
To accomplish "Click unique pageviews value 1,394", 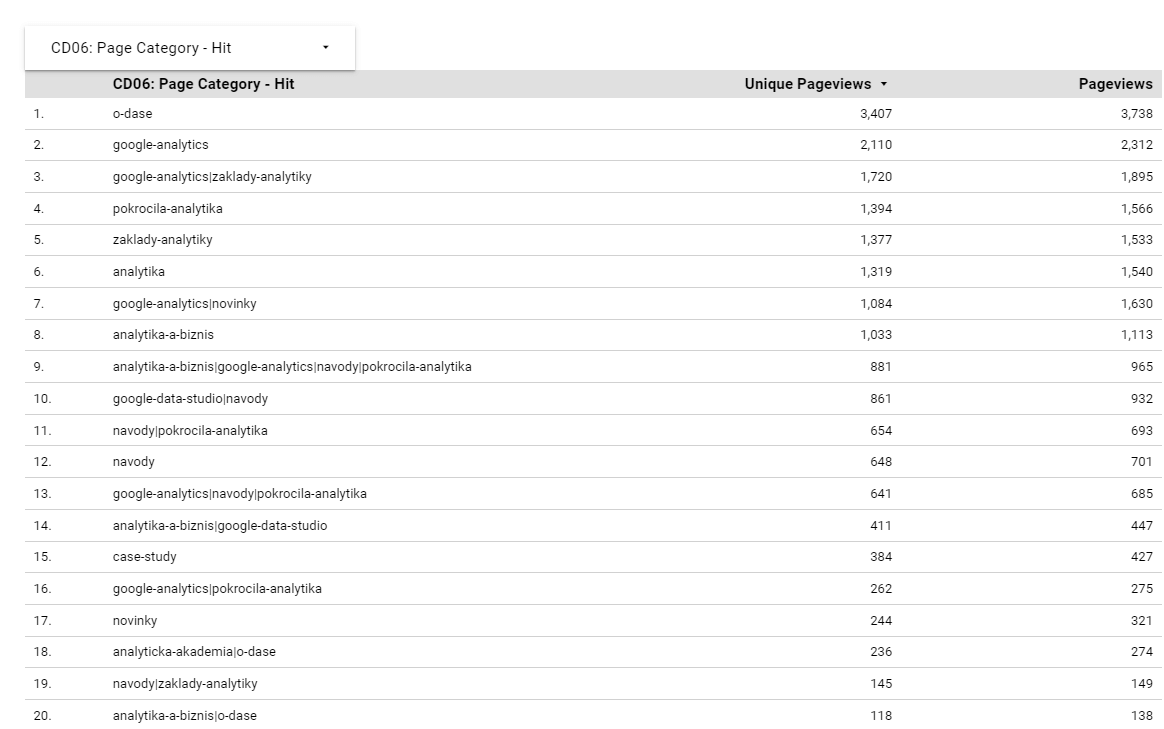I will (876, 209).
